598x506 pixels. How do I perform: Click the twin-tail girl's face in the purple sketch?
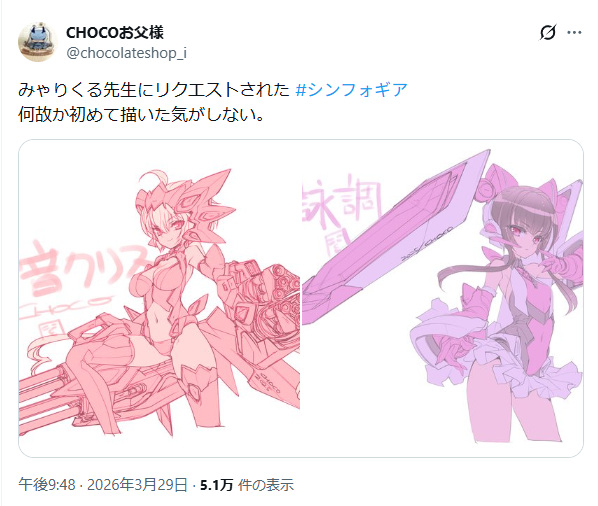coord(523,235)
